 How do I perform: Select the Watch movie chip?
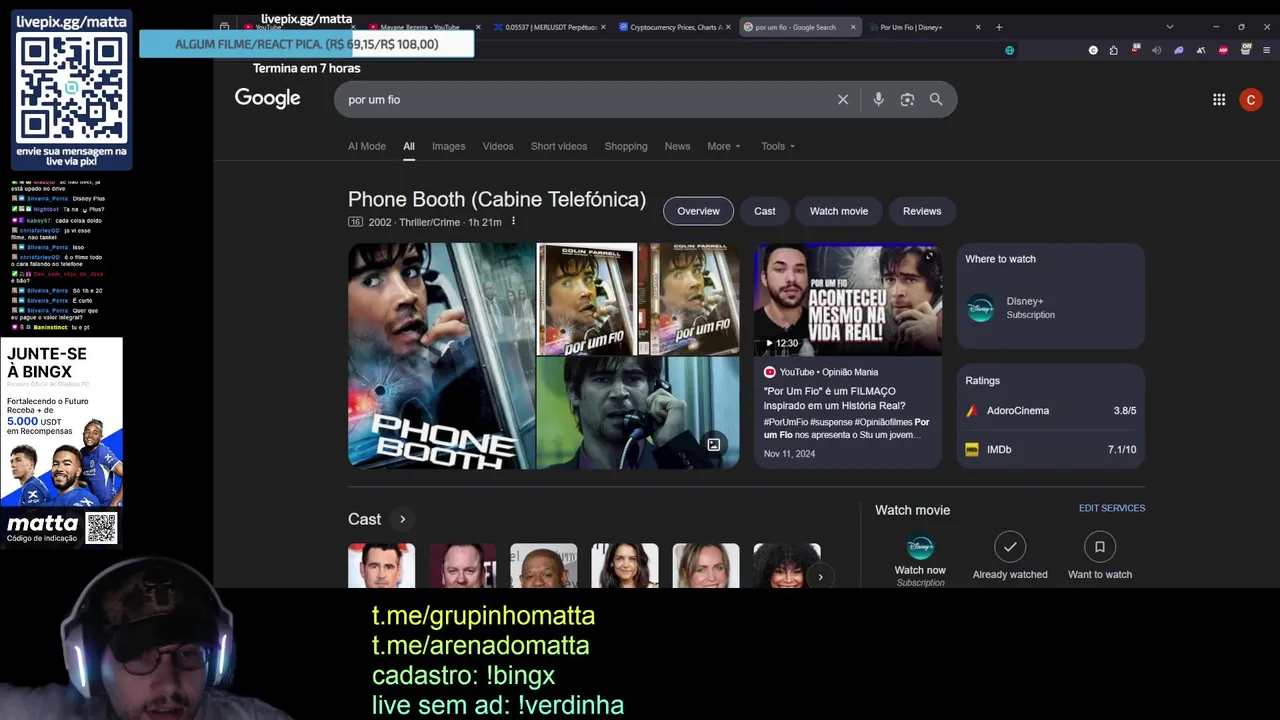point(839,211)
